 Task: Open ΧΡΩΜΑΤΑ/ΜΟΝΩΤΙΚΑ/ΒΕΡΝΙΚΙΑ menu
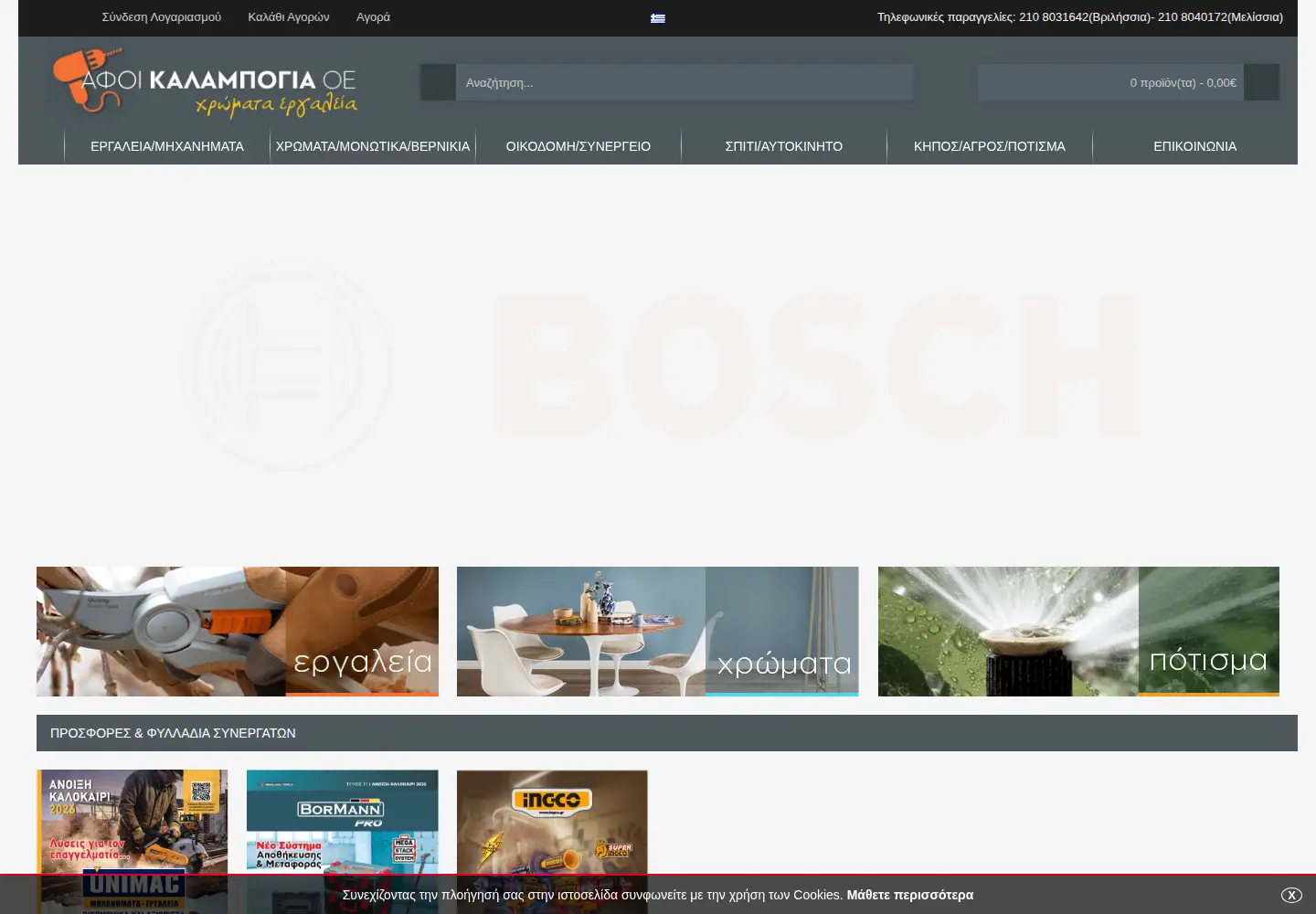(x=373, y=146)
